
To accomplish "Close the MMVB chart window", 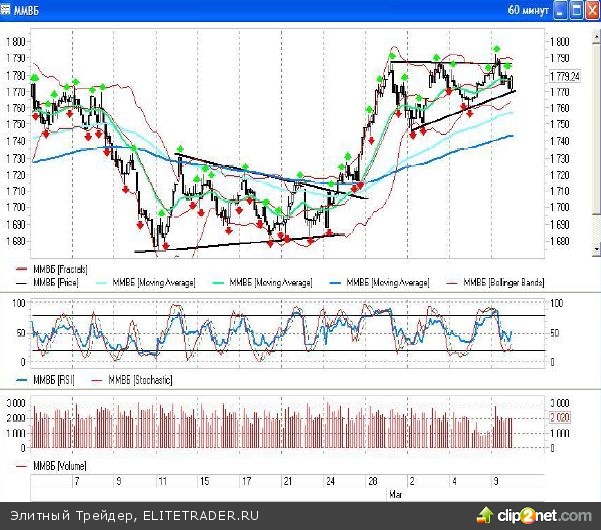I will pos(590,9).
